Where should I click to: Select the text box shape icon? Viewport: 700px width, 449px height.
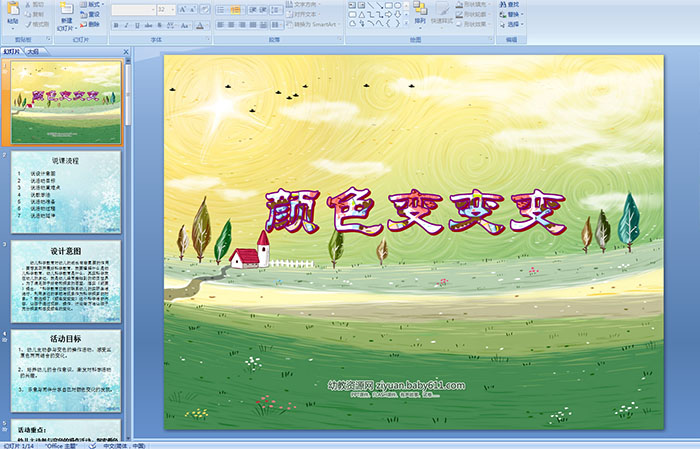tap(352, 5)
